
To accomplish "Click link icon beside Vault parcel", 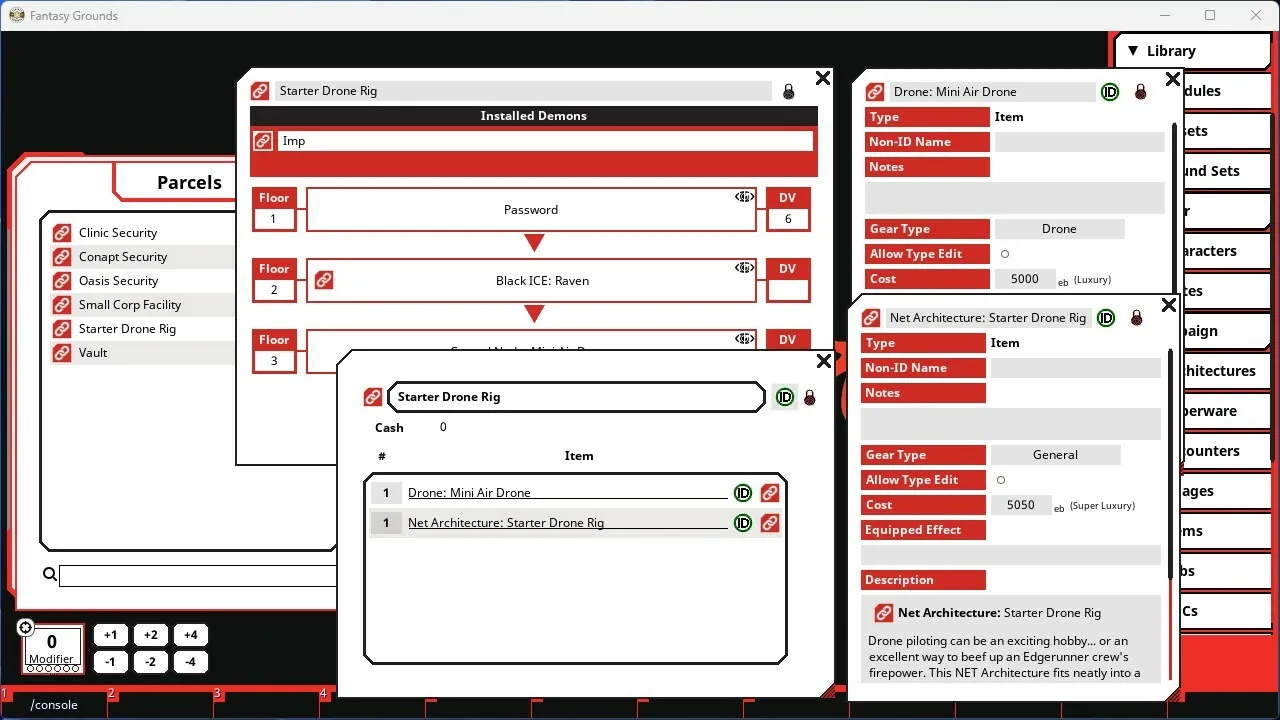I will (62, 353).
